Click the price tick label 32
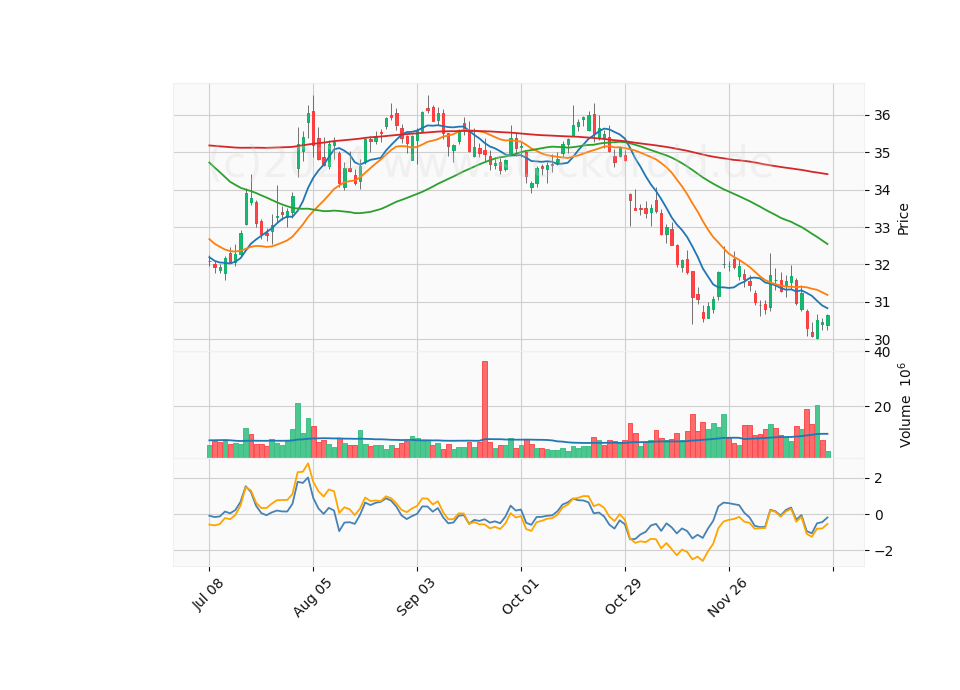The image size is (960, 690). click(x=882, y=265)
